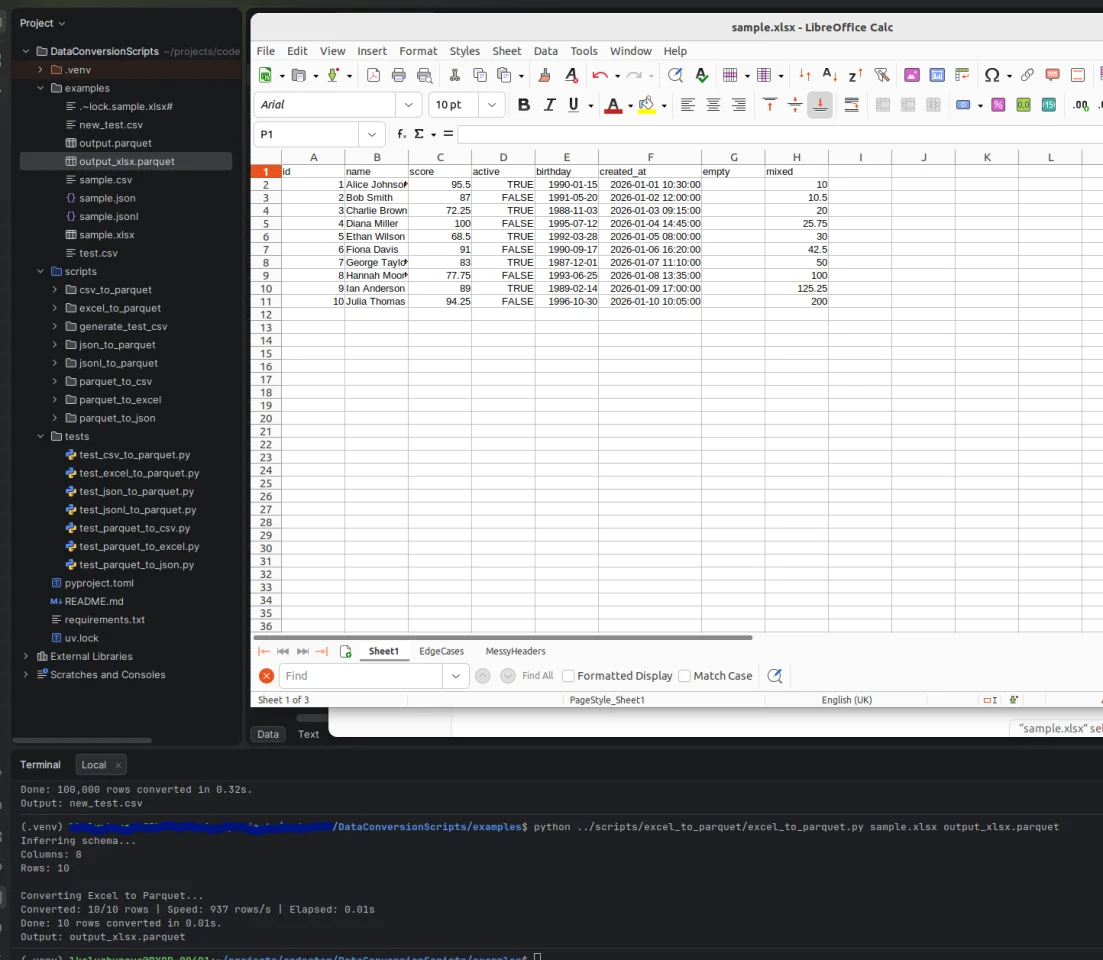Select Clone Formatting paintbrush

click(544, 75)
